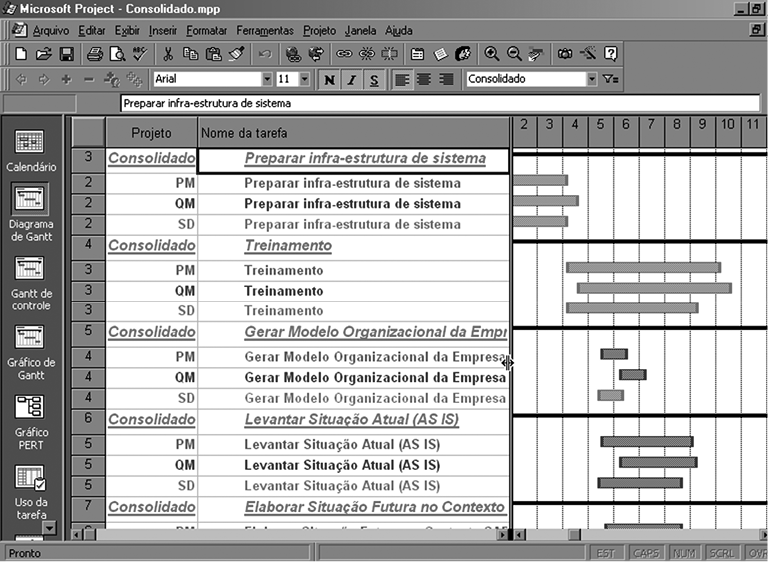Viewport: 768px width, 562px height.
Task: Click the Undo arrow icon
Action: coord(265,54)
